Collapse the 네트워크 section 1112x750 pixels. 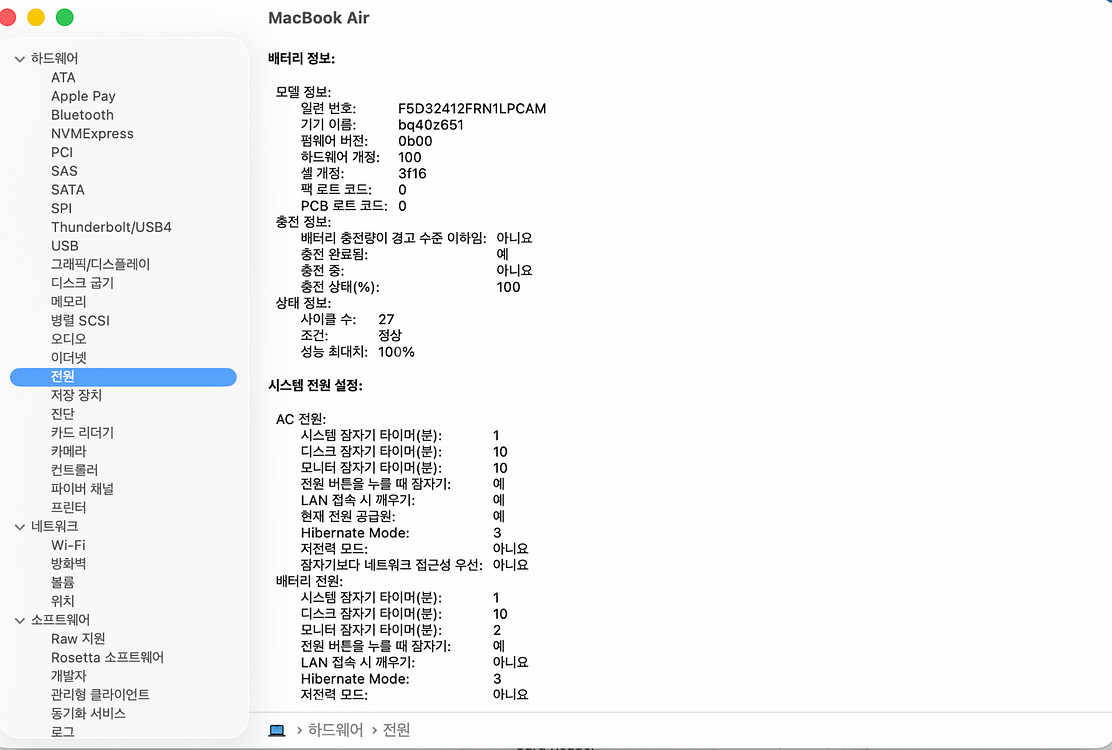20,526
